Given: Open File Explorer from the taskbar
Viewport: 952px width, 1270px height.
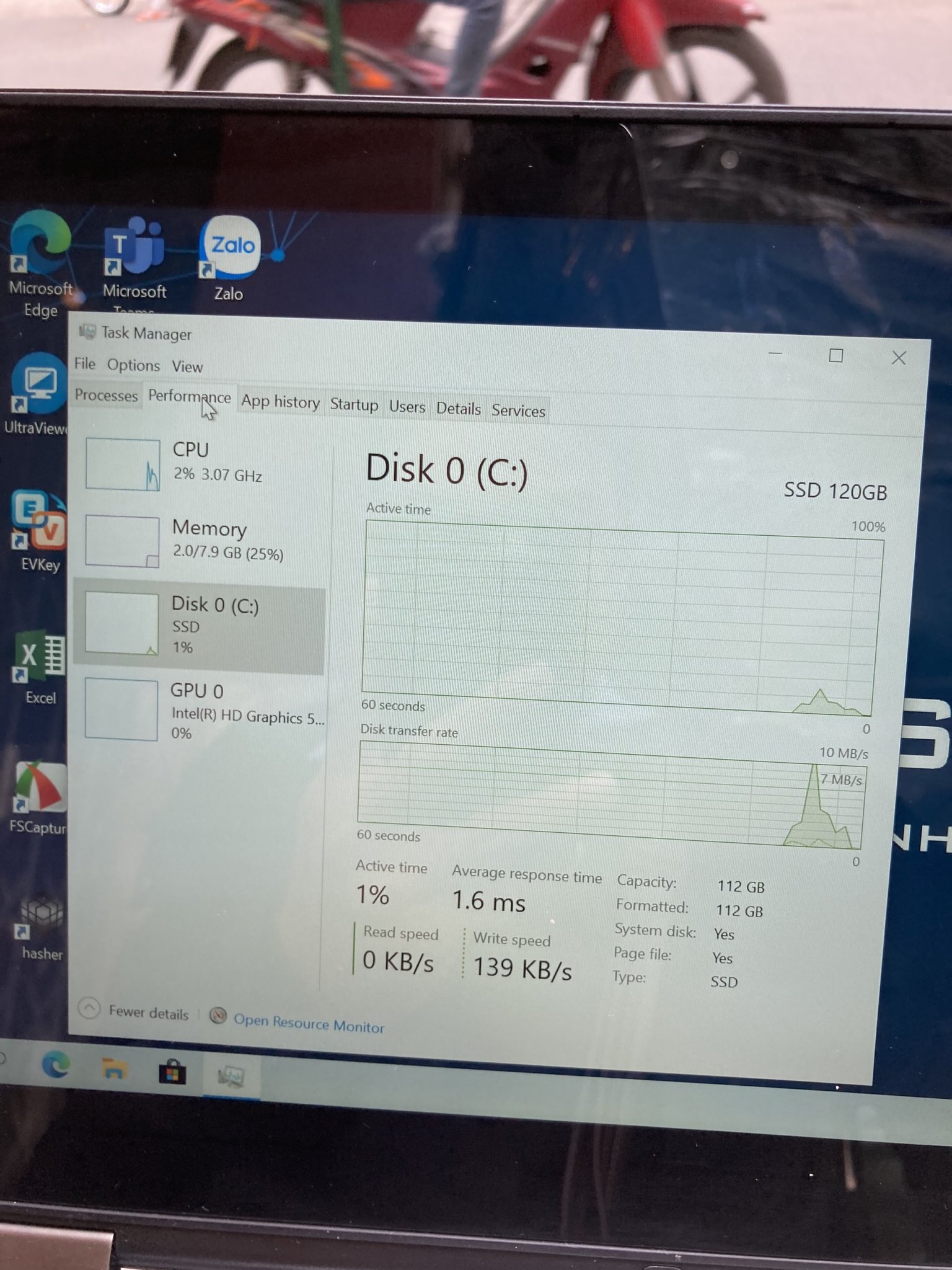Looking at the screenshot, I should tap(114, 1068).
